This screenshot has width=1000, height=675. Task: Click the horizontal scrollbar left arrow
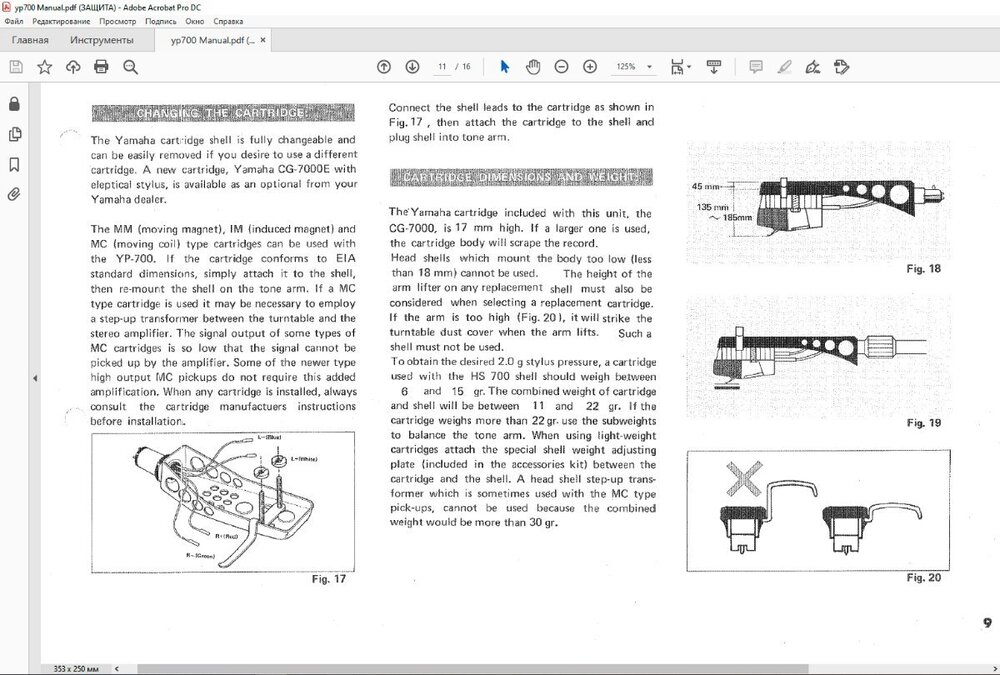pos(117,669)
